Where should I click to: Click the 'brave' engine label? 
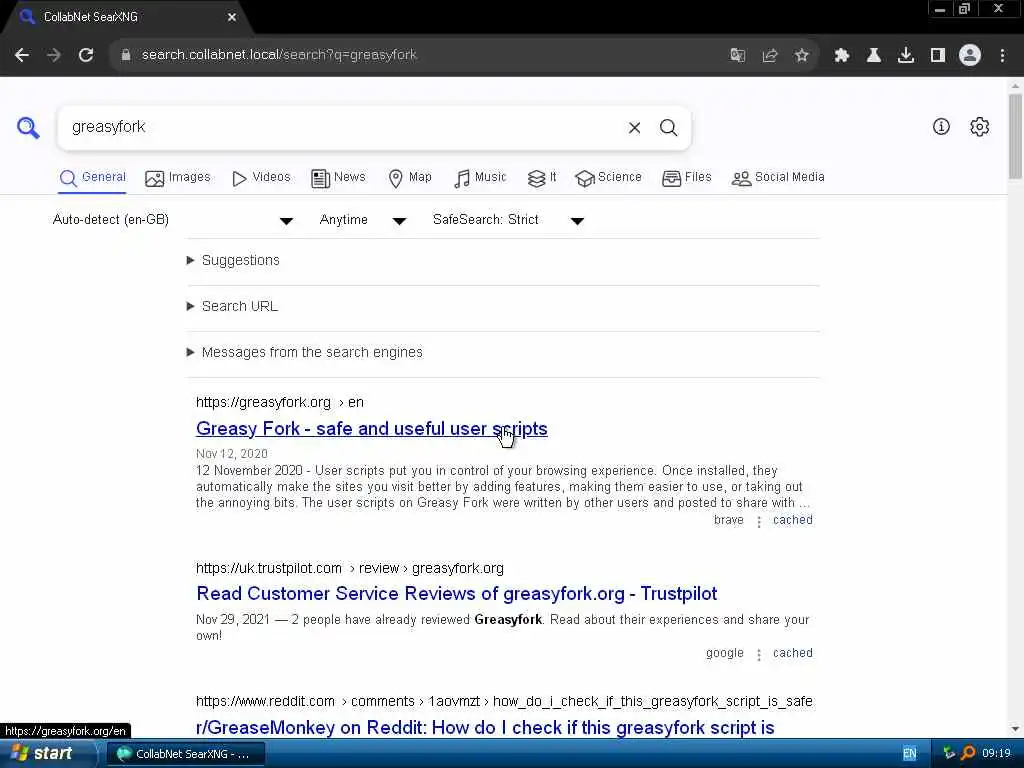pos(729,520)
